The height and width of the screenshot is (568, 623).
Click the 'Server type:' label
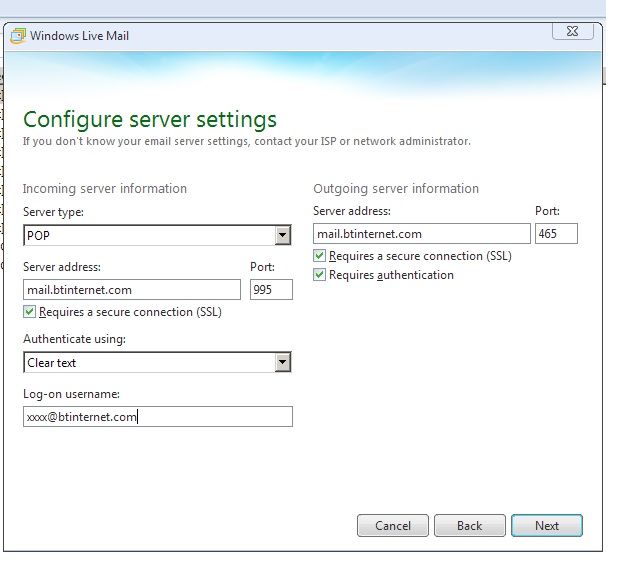(54, 212)
